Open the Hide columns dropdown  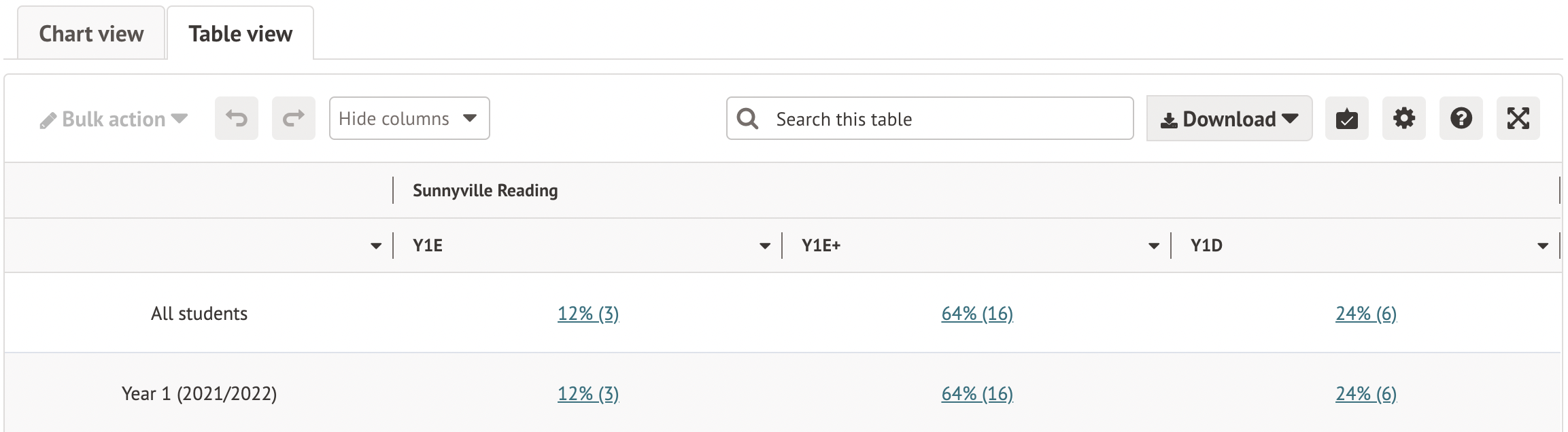[409, 118]
